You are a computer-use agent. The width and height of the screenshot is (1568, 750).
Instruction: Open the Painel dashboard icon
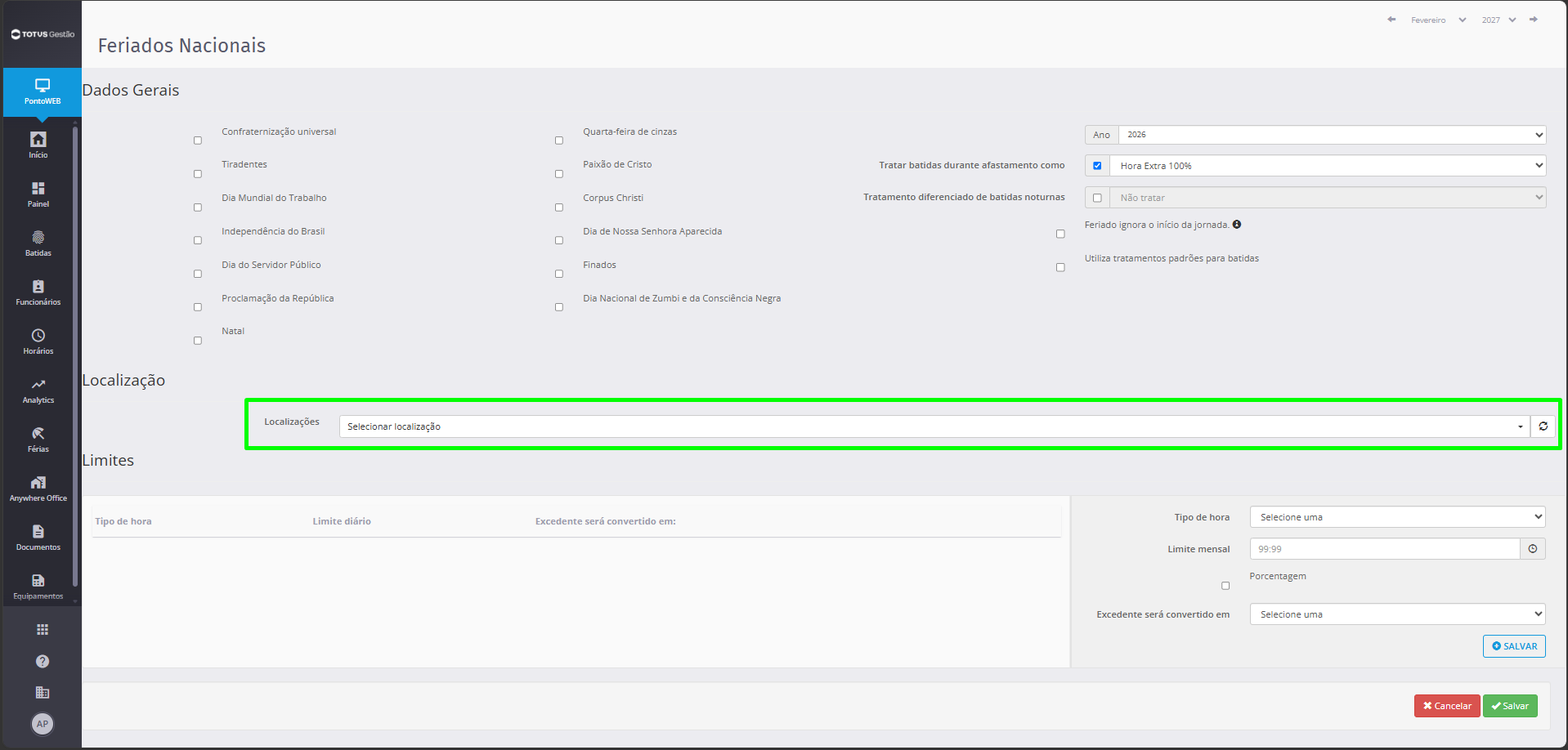click(38, 194)
